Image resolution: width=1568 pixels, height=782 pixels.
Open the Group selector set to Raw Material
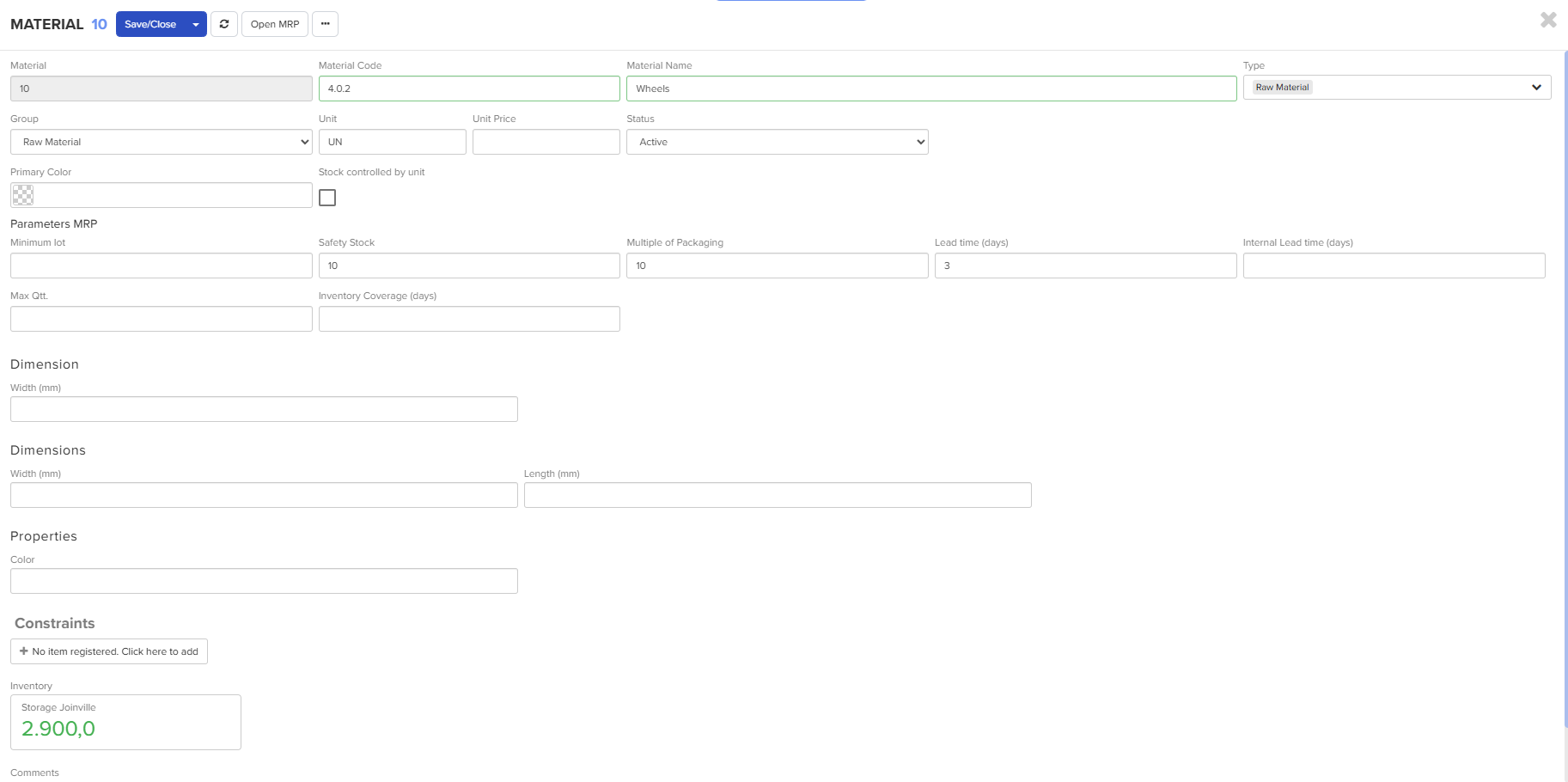tap(161, 142)
